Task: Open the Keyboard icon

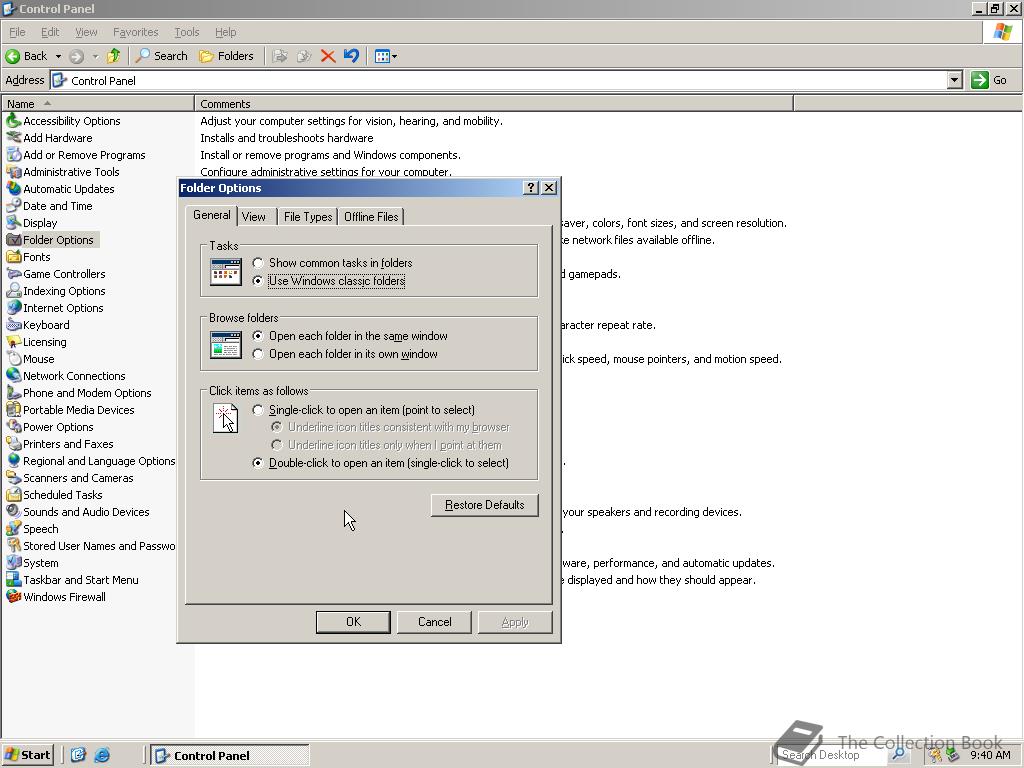Action: (14, 325)
